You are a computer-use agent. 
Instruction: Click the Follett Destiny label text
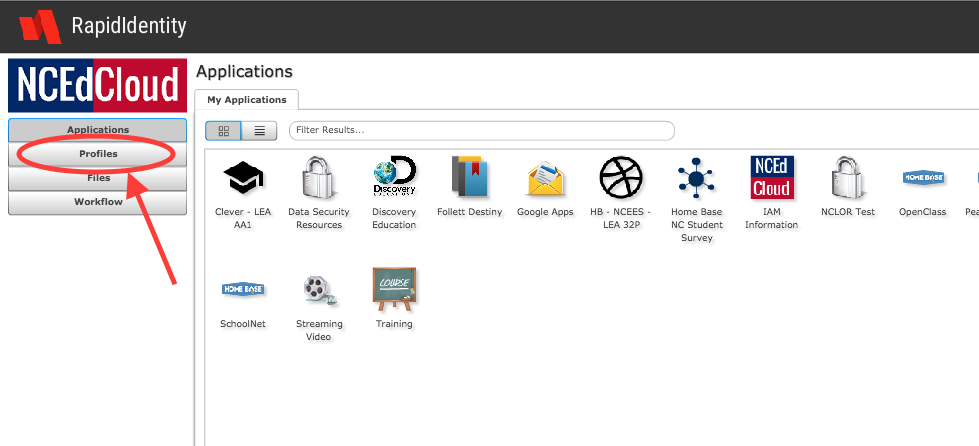point(470,212)
